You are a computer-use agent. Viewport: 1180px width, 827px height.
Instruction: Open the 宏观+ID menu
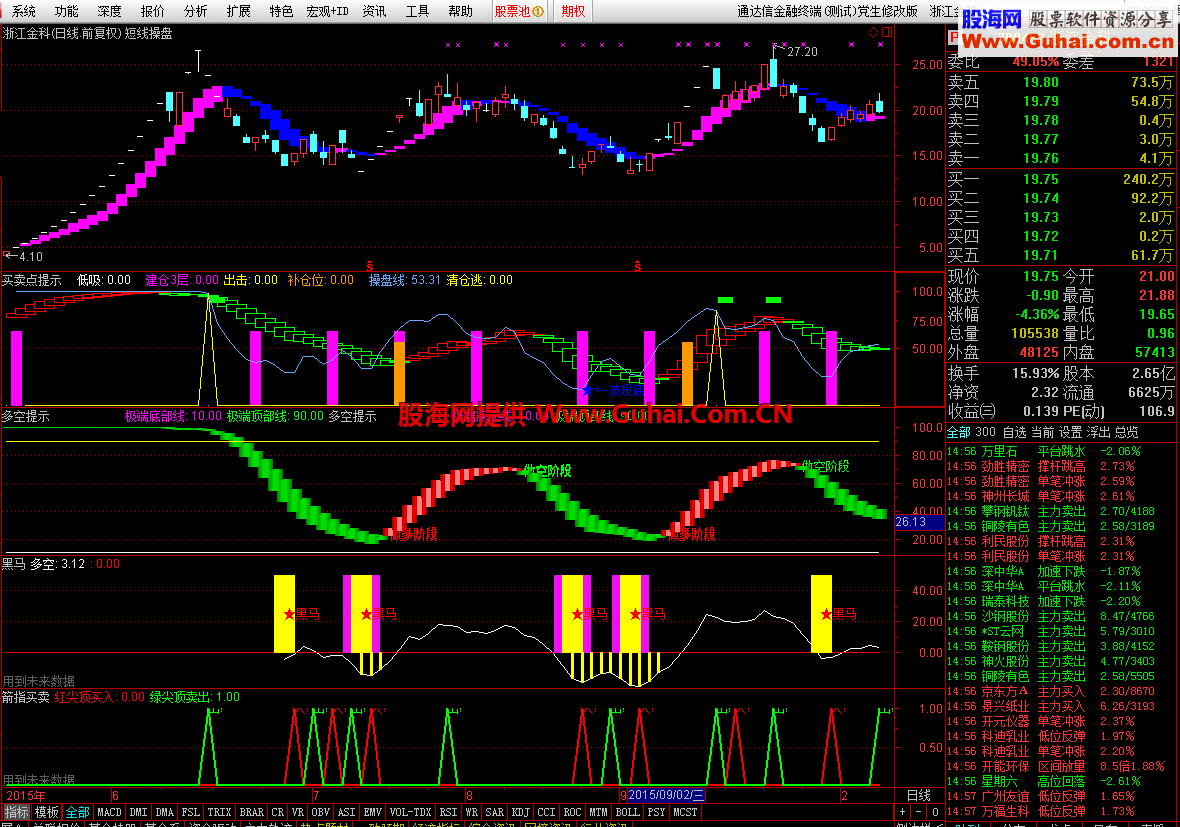[x=327, y=11]
